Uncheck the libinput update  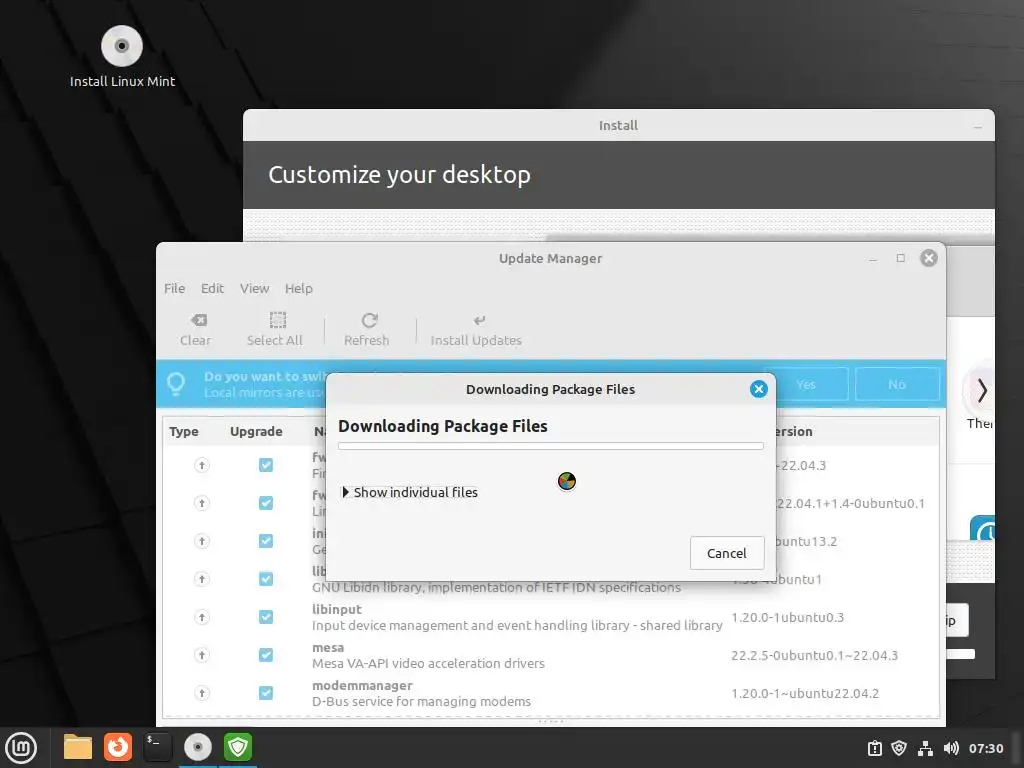click(x=266, y=617)
